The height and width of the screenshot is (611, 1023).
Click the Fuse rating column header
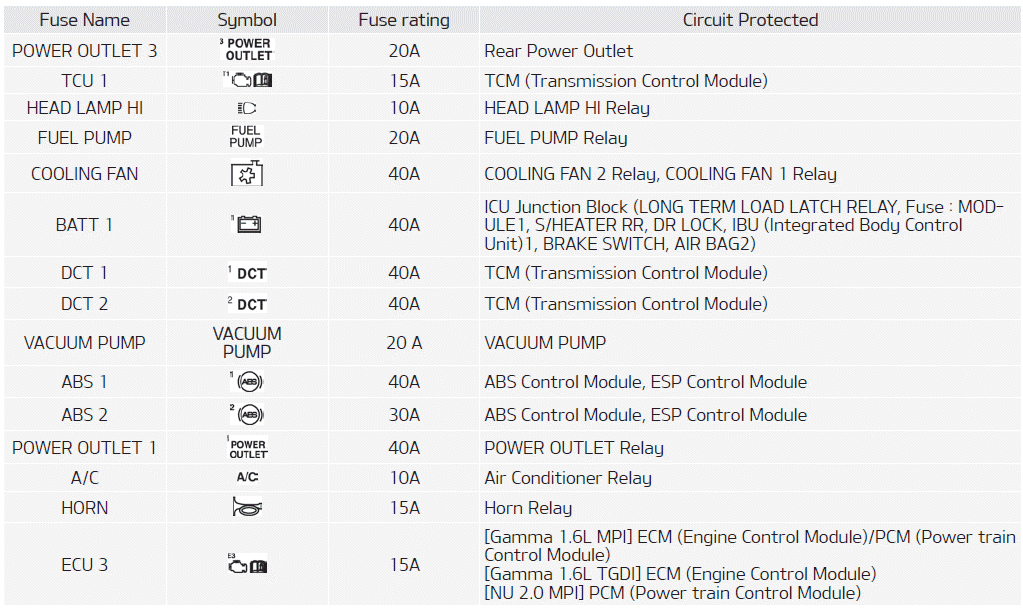coord(404,20)
